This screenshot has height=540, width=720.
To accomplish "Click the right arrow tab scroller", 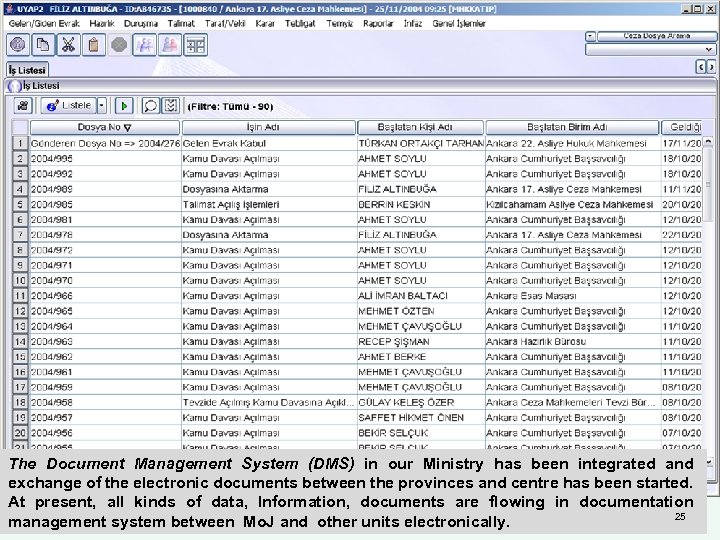I will 711,67.
